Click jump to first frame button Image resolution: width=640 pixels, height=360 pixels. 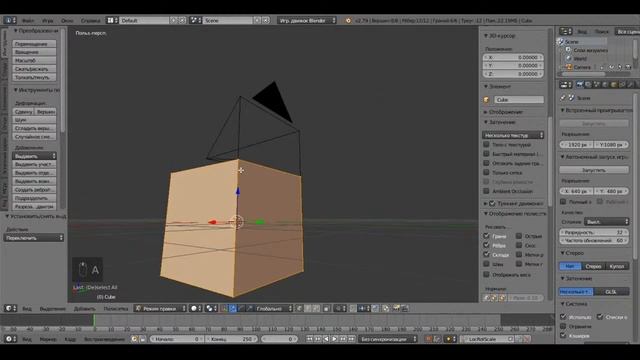coord(309,339)
